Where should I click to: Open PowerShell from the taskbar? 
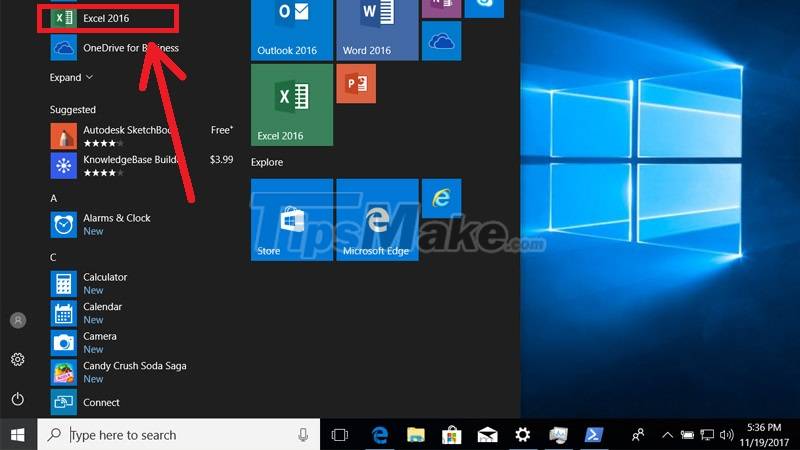click(x=594, y=435)
